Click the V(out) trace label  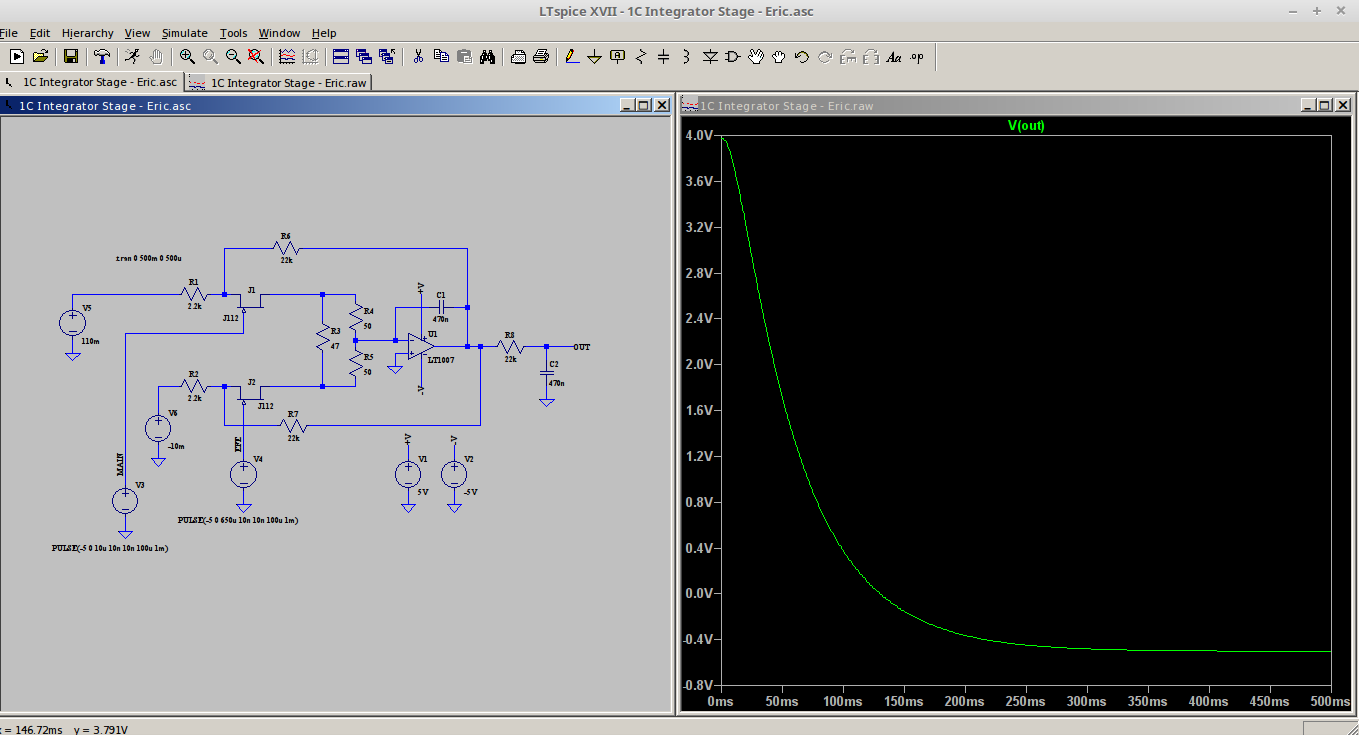(1025, 126)
